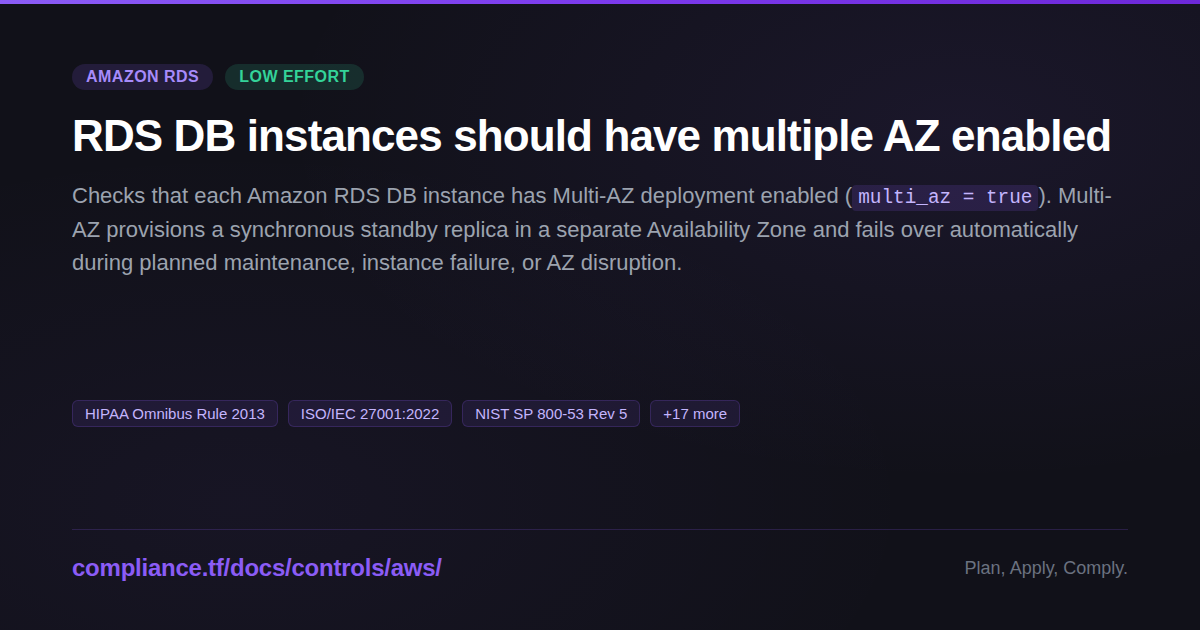Open the HIPAA Omnibus Rule 2013 tag

pos(175,414)
